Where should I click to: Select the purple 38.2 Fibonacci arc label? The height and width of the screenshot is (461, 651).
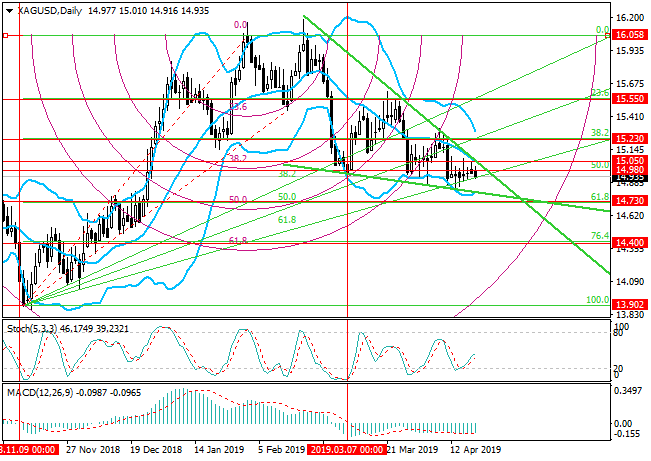click(238, 158)
